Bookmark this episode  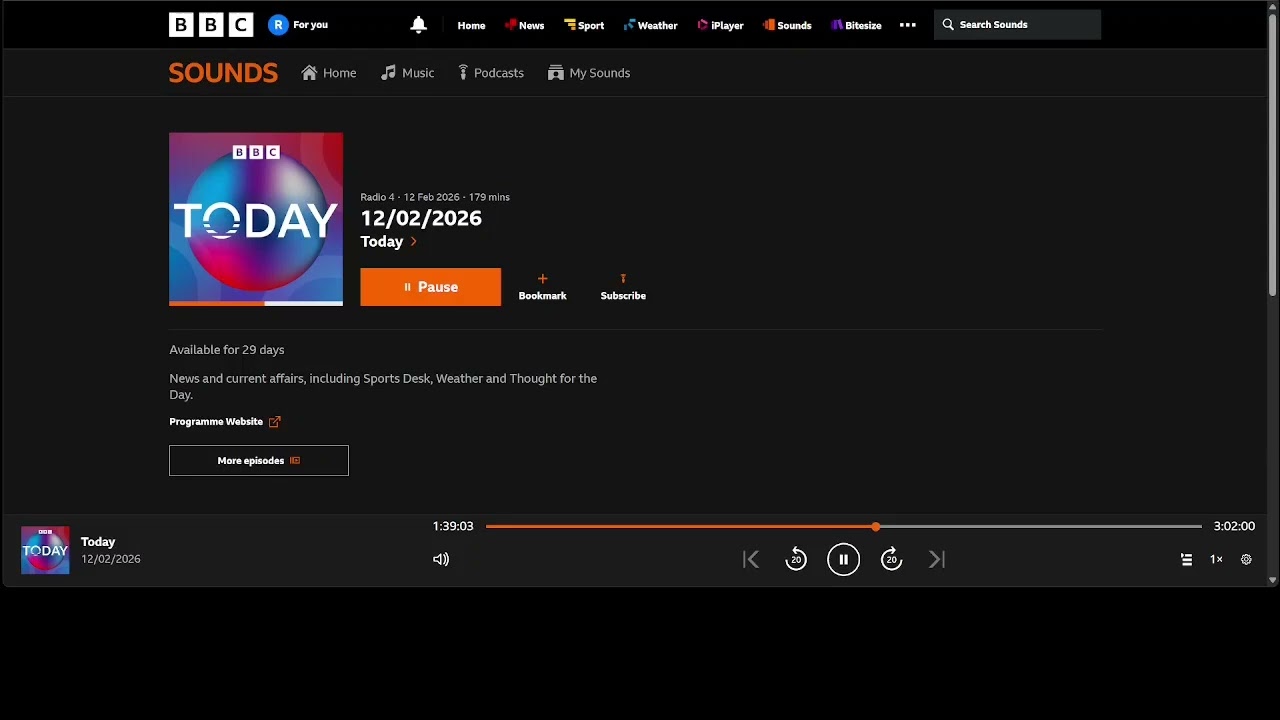pyautogui.click(x=542, y=287)
